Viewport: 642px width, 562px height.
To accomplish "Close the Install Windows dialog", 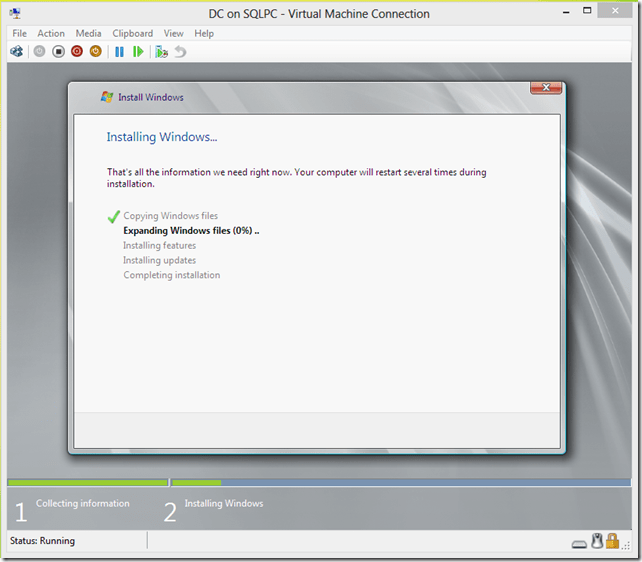I will coord(545,89).
